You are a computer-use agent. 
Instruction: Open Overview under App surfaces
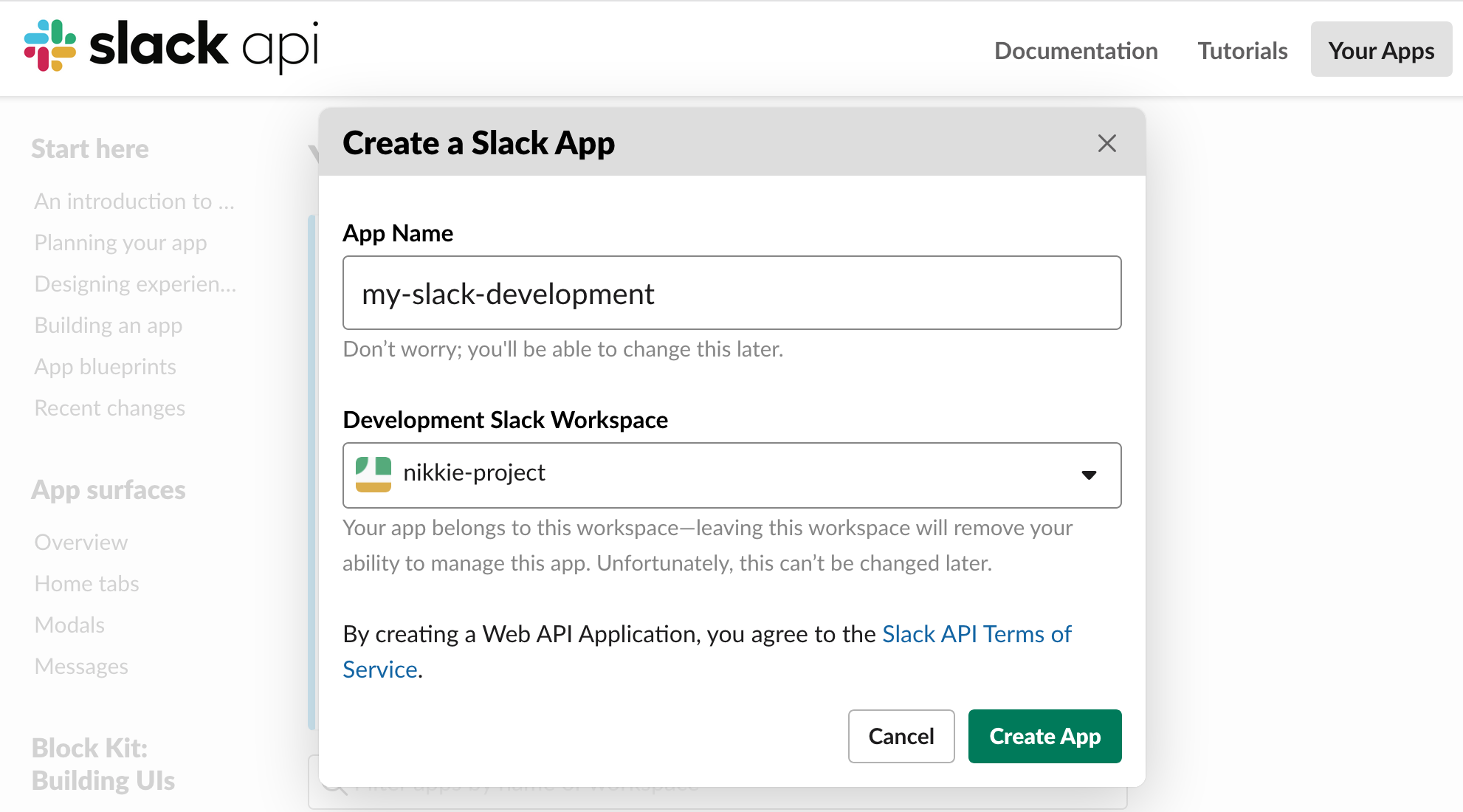coord(81,543)
